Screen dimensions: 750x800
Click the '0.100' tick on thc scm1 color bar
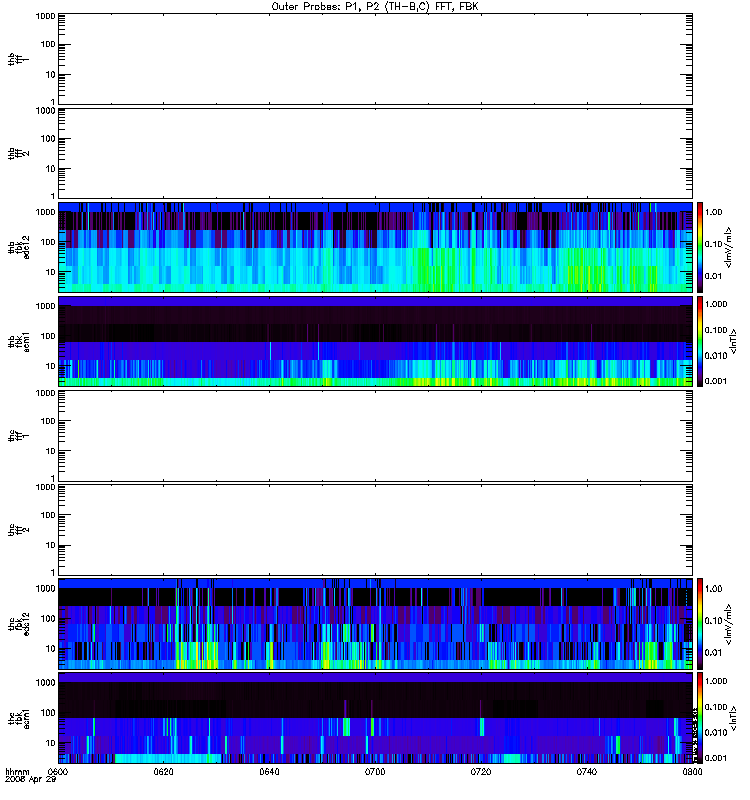716,707
